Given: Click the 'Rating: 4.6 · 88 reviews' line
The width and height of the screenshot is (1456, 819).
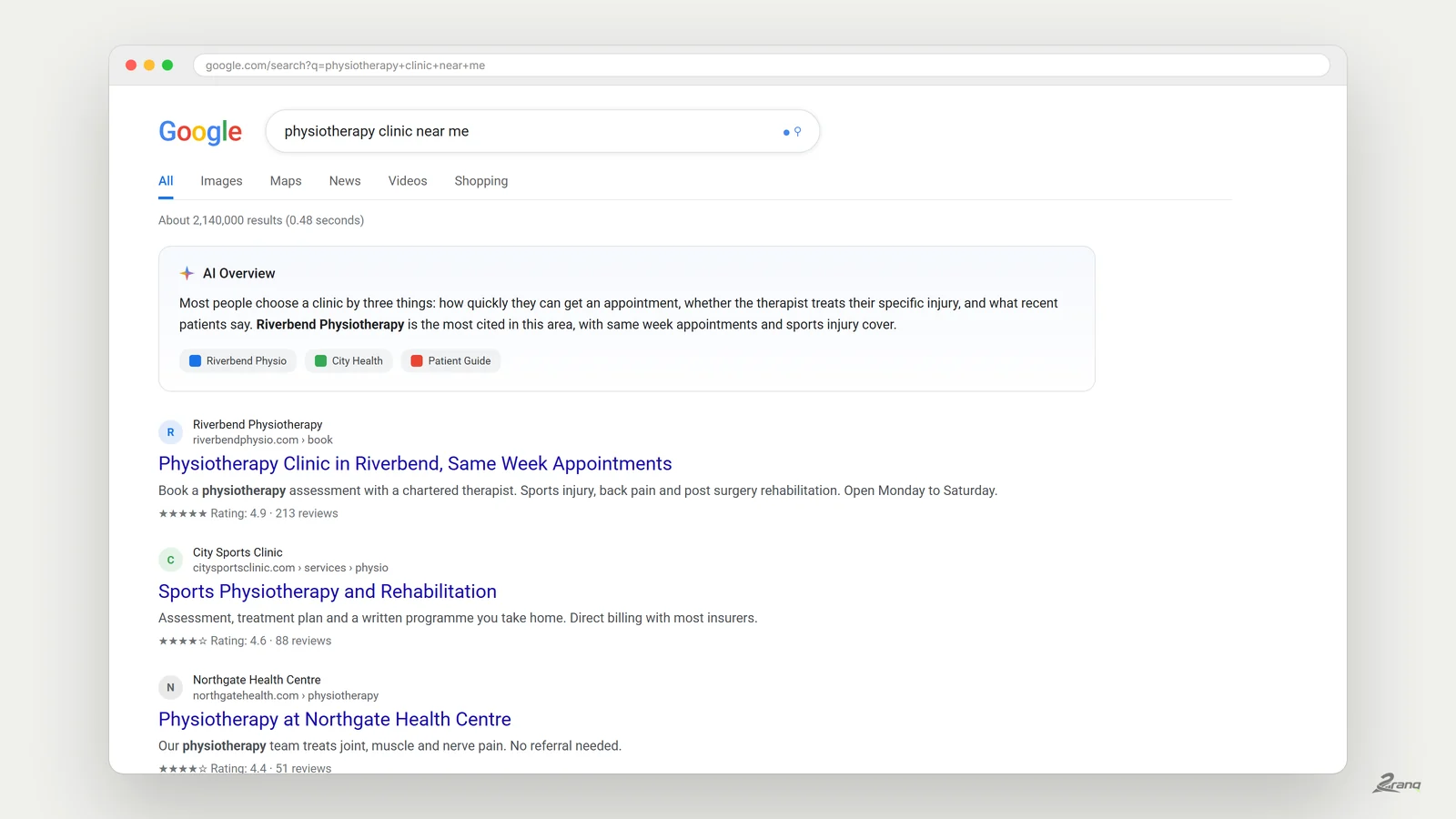Looking at the screenshot, I should [x=245, y=641].
